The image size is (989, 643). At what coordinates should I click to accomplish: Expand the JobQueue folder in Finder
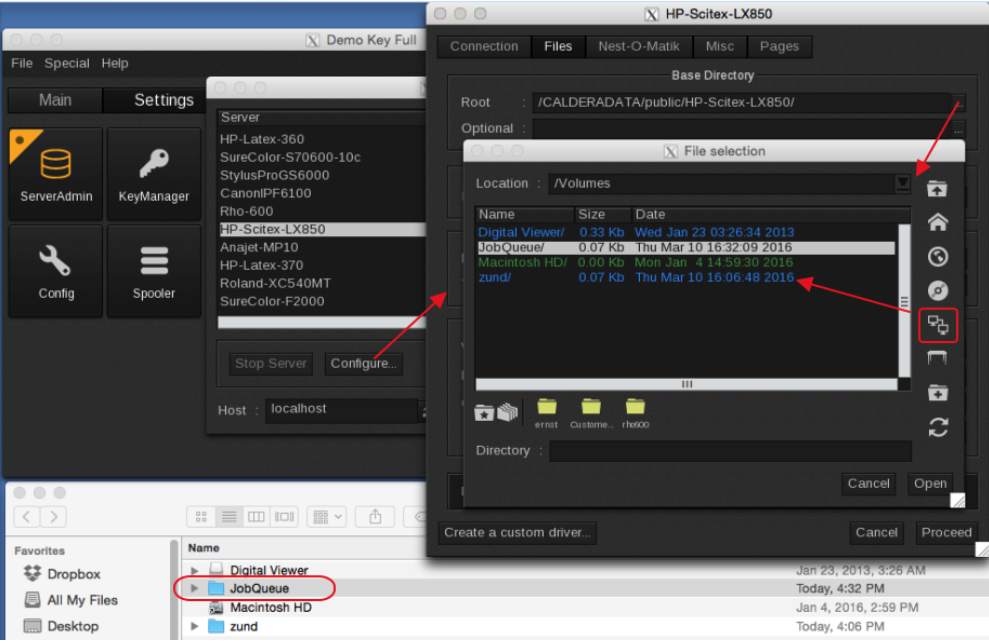pyautogui.click(x=195, y=588)
